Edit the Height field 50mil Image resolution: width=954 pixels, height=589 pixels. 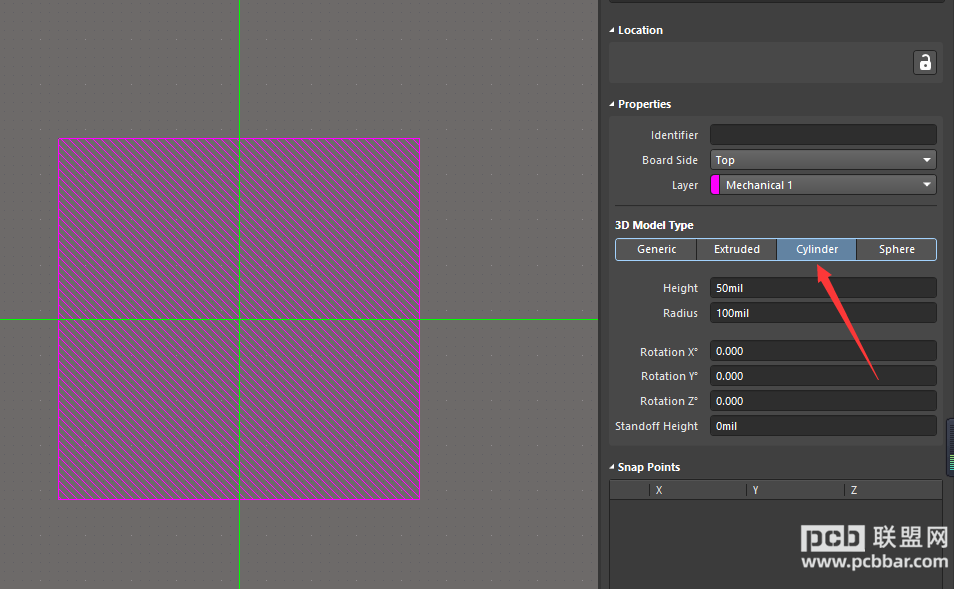[x=823, y=288]
